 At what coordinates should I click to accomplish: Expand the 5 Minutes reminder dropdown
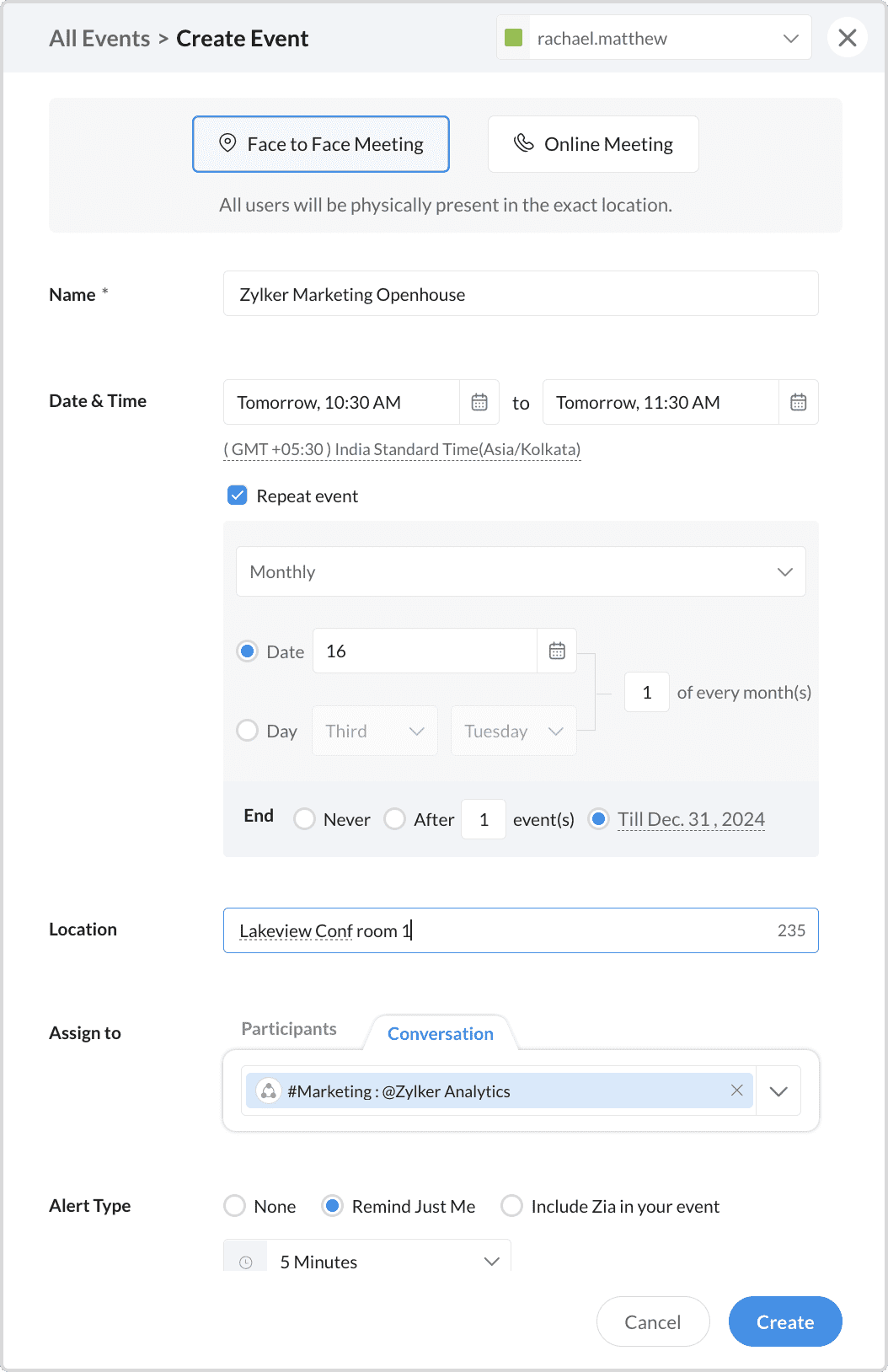pyautogui.click(x=491, y=1262)
